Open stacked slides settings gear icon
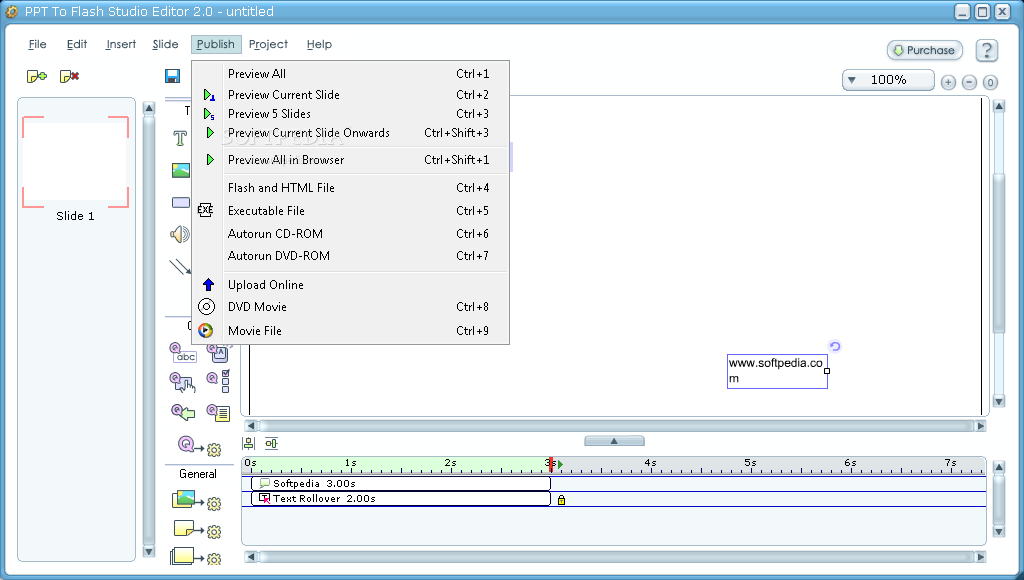This screenshot has width=1024, height=580. [196, 557]
